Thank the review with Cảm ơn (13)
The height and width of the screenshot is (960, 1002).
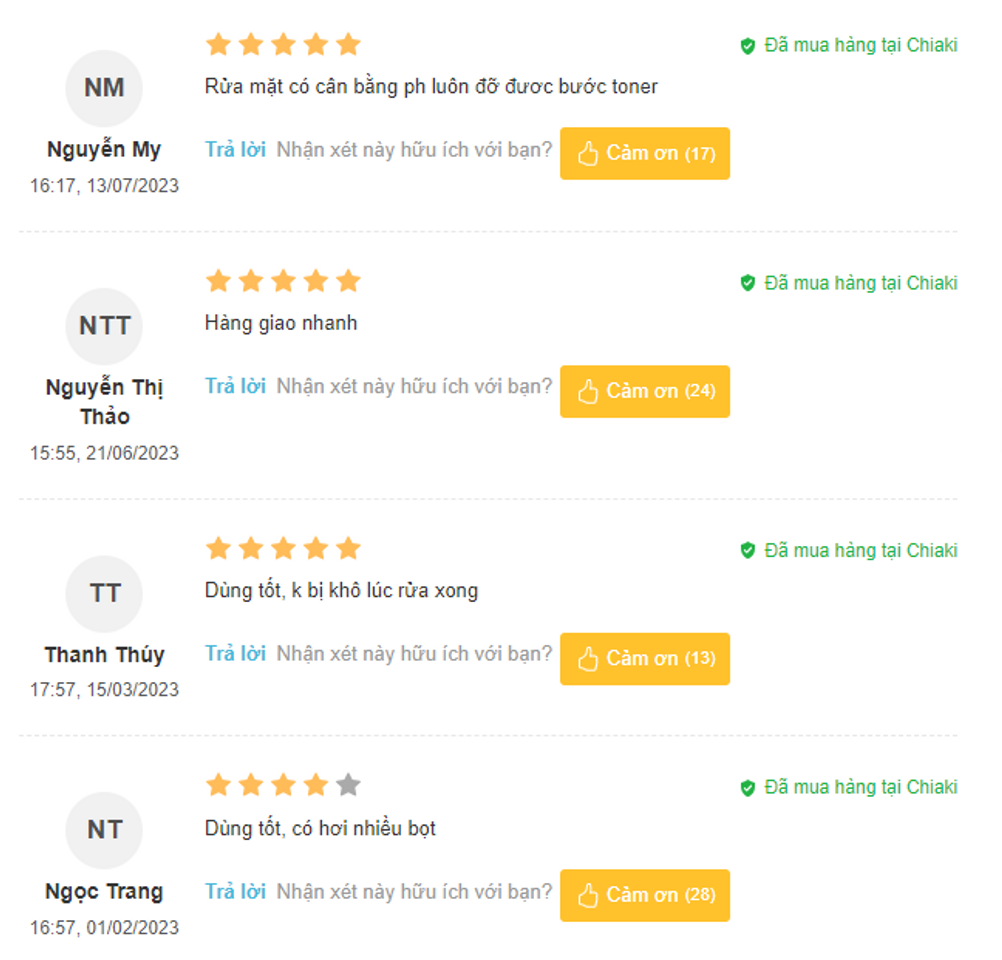pyautogui.click(x=645, y=659)
